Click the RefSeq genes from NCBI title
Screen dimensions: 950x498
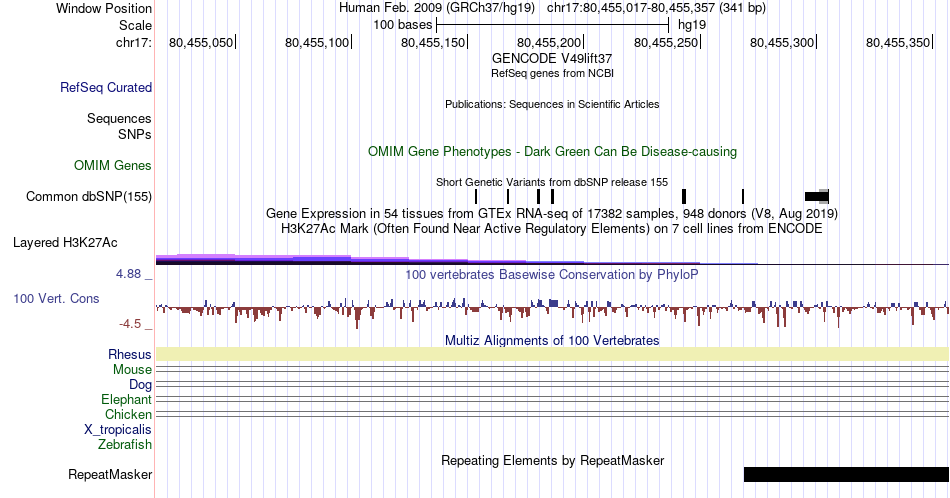tap(552, 73)
